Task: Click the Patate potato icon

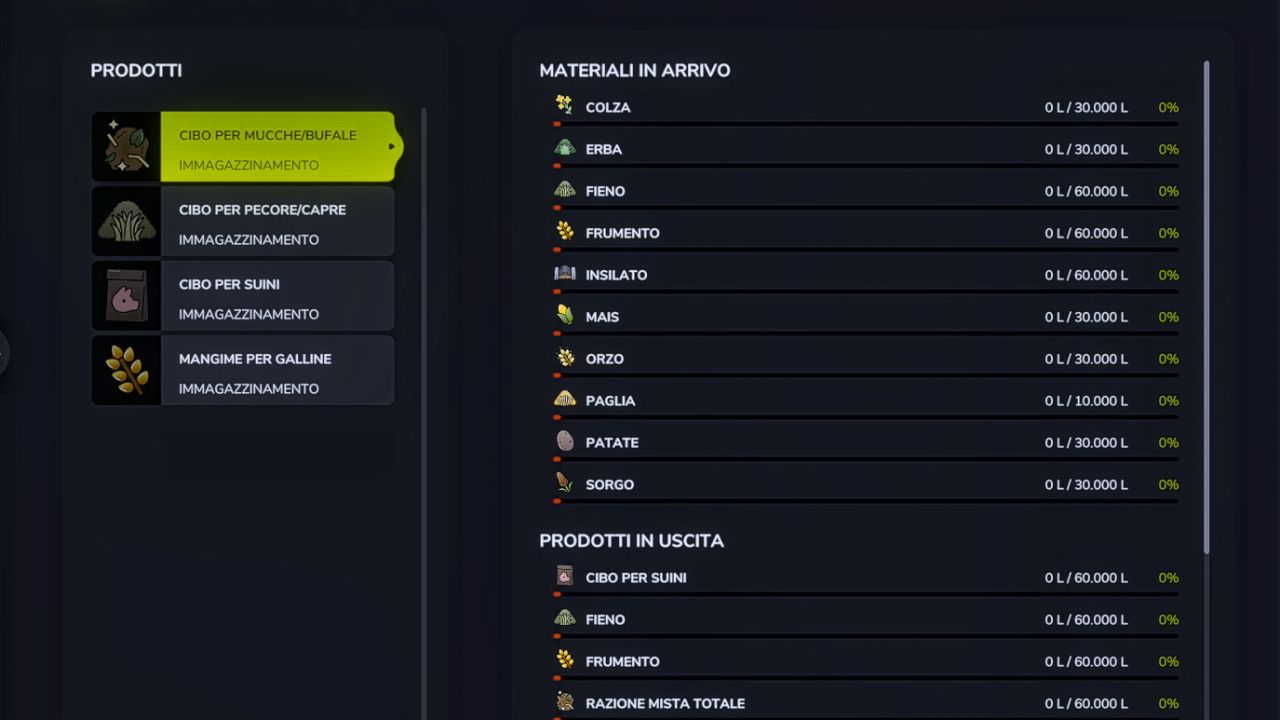Action: click(565, 442)
